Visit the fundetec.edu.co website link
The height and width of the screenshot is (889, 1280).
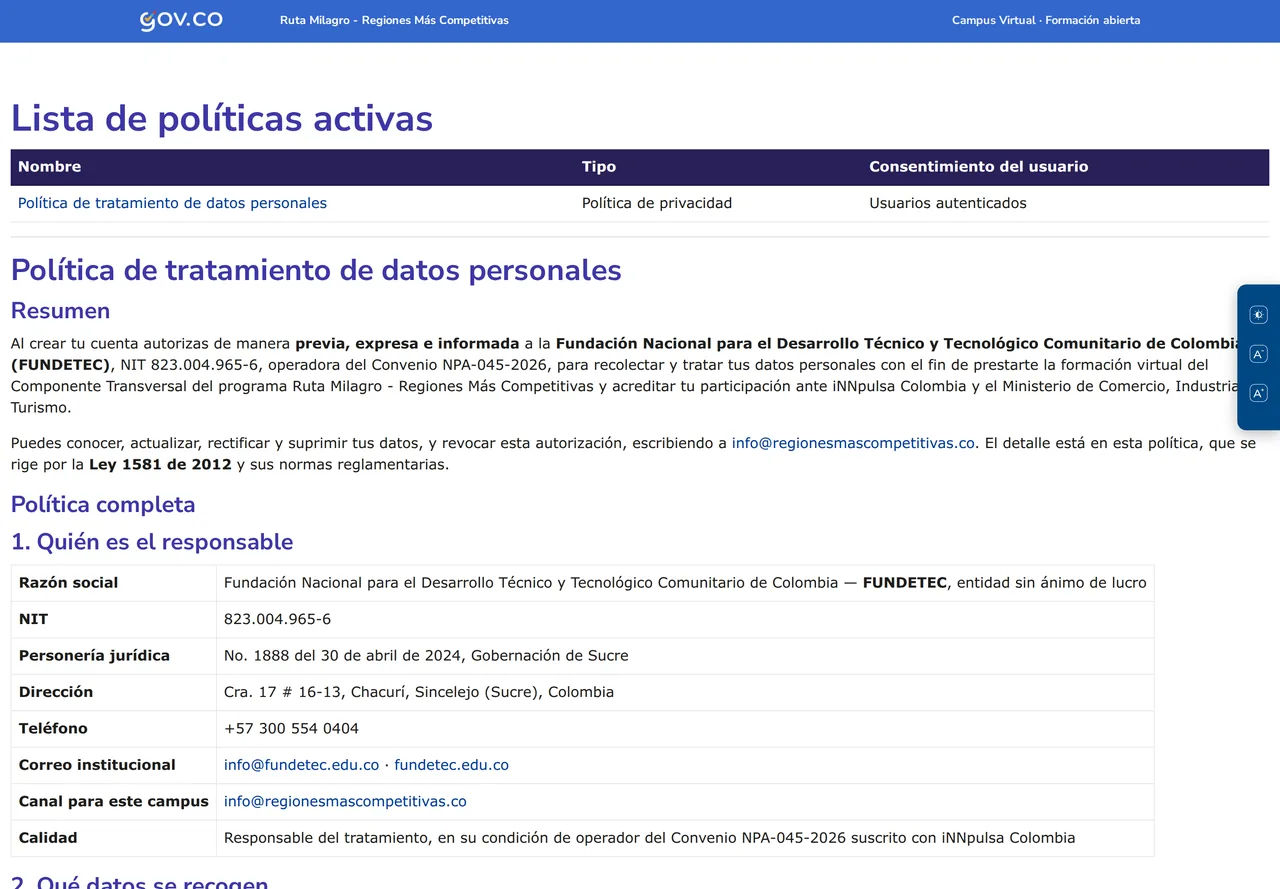click(x=451, y=765)
